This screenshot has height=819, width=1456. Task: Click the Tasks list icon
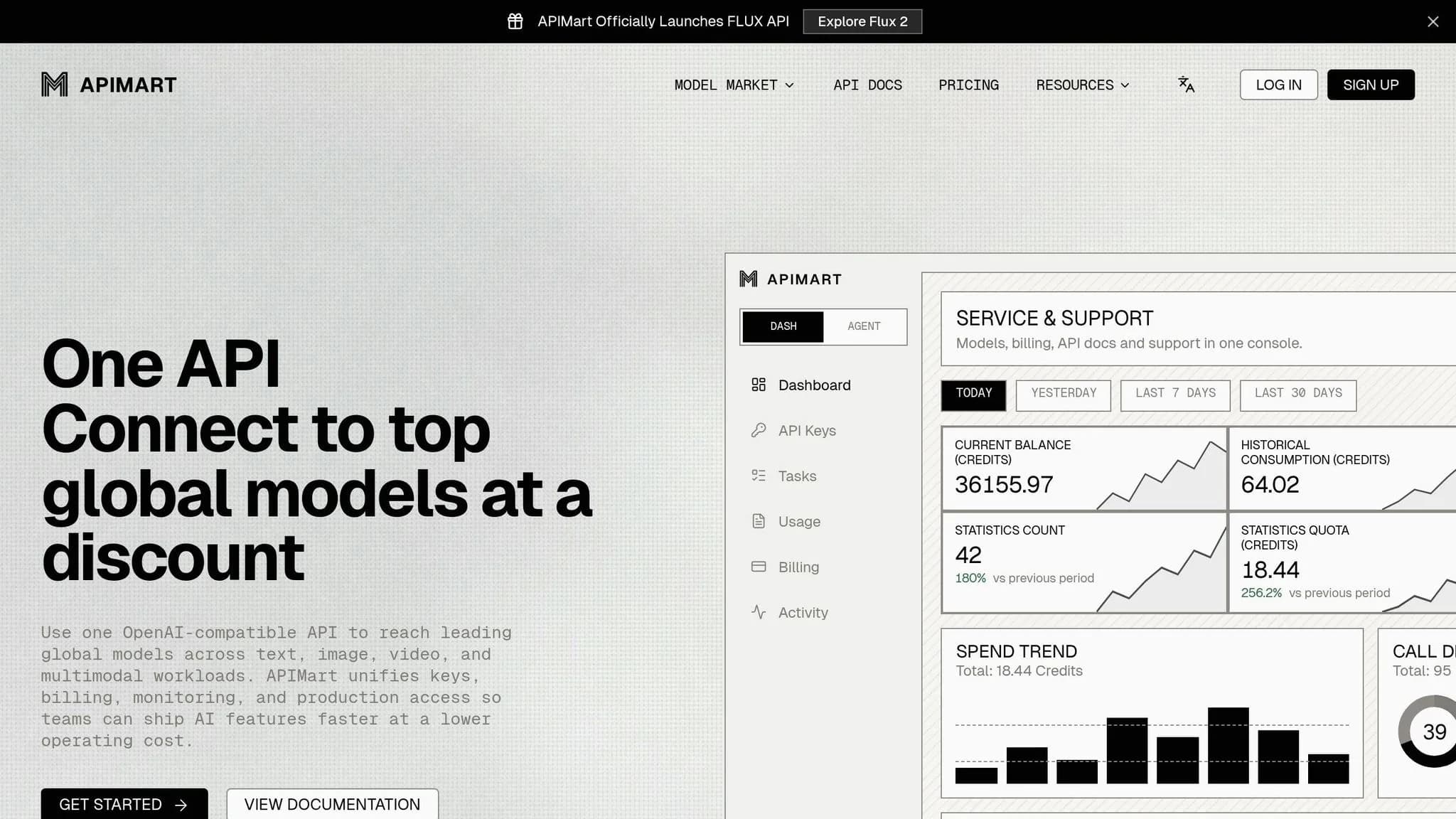click(759, 476)
